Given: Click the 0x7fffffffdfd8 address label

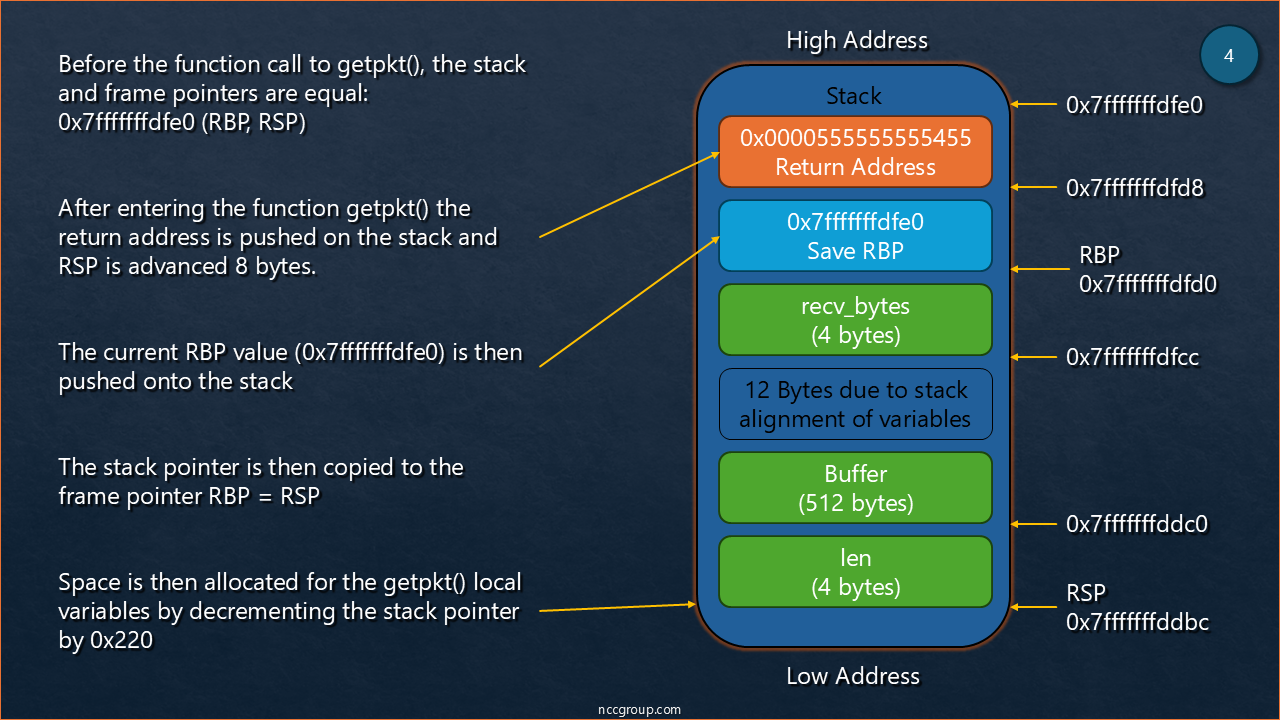Looking at the screenshot, I should click(x=1135, y=188).
